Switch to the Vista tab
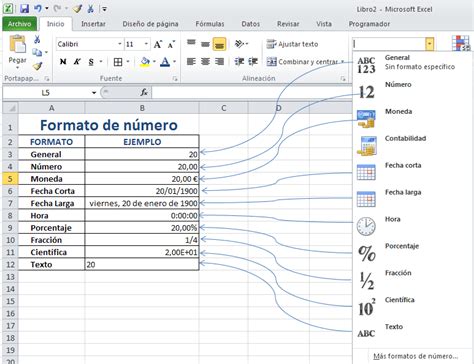This screenshot has height=364, width=474. [x=324, y=24]
